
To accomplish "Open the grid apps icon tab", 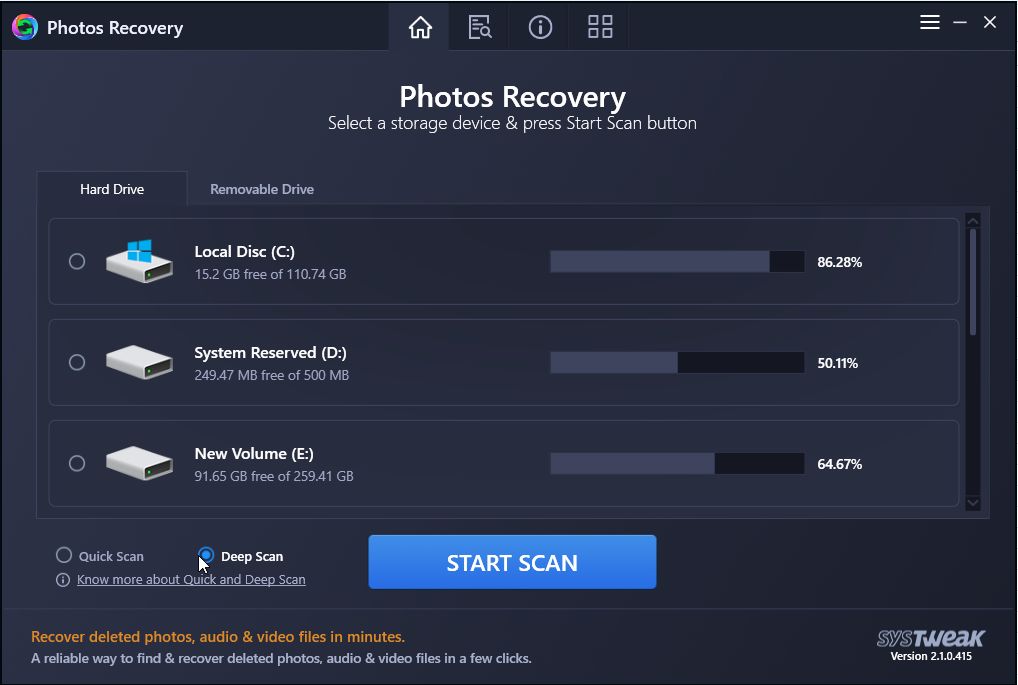I will (x=600, y=27).
